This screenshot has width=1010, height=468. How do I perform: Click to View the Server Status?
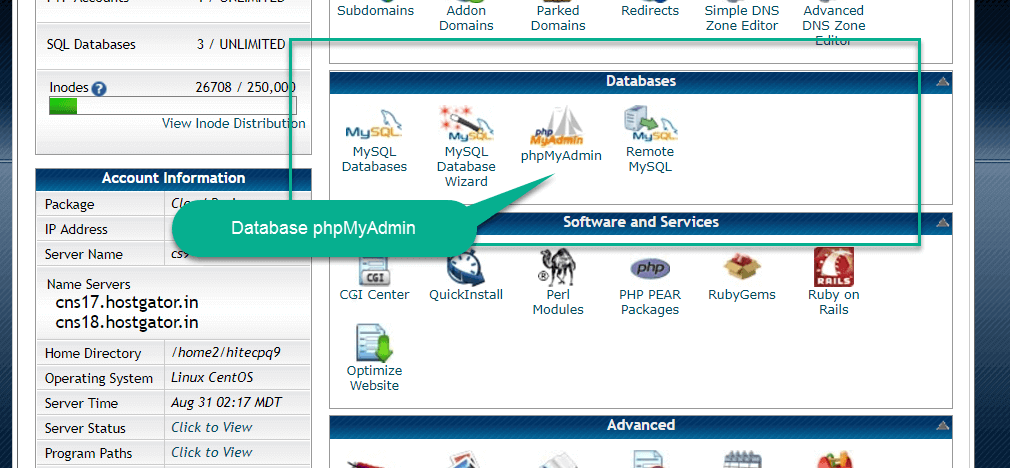click(x=212, y=427)
